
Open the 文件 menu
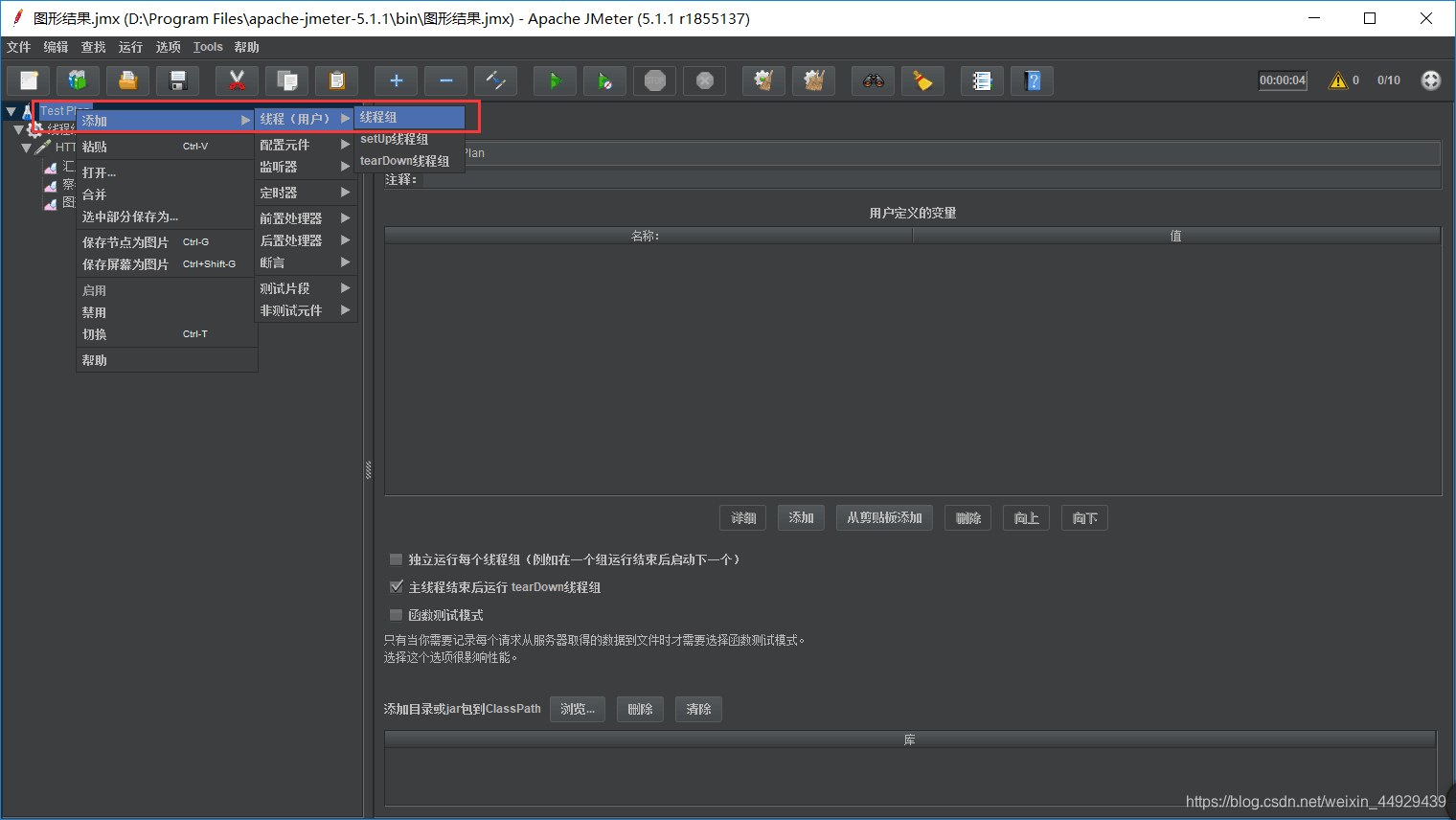click(18, 47)
